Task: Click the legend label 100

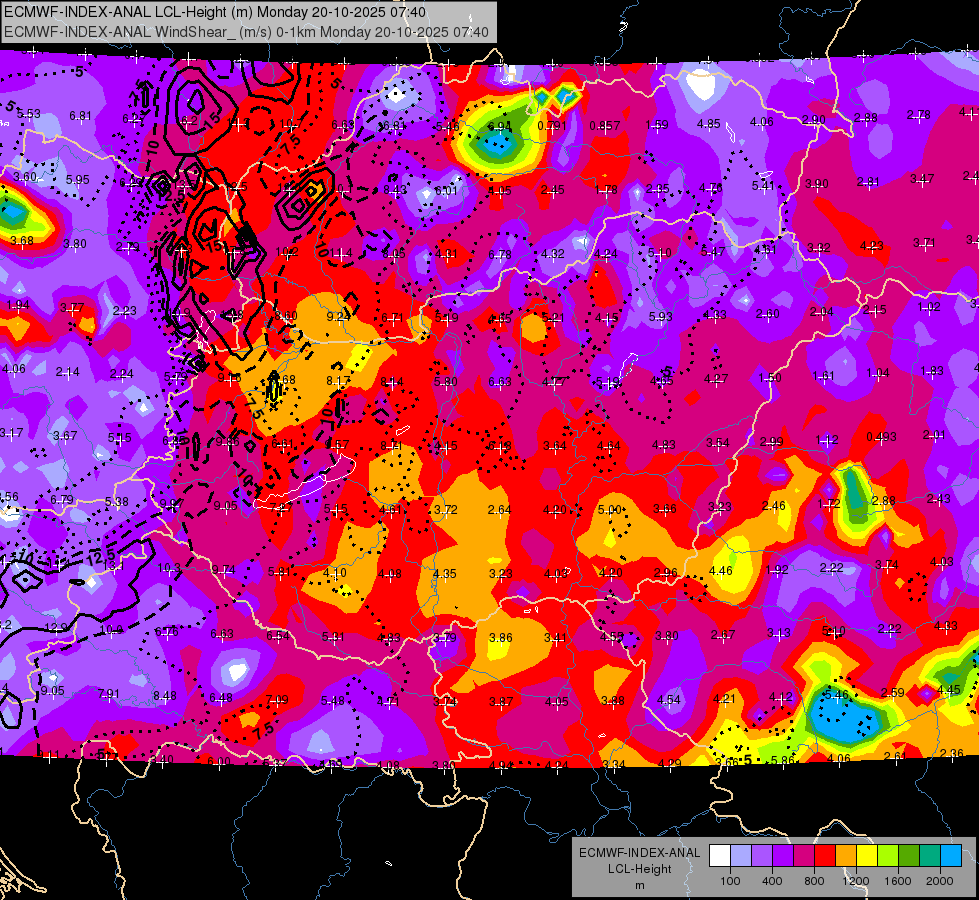Action: pyautogui.click(x=730, y=881)
